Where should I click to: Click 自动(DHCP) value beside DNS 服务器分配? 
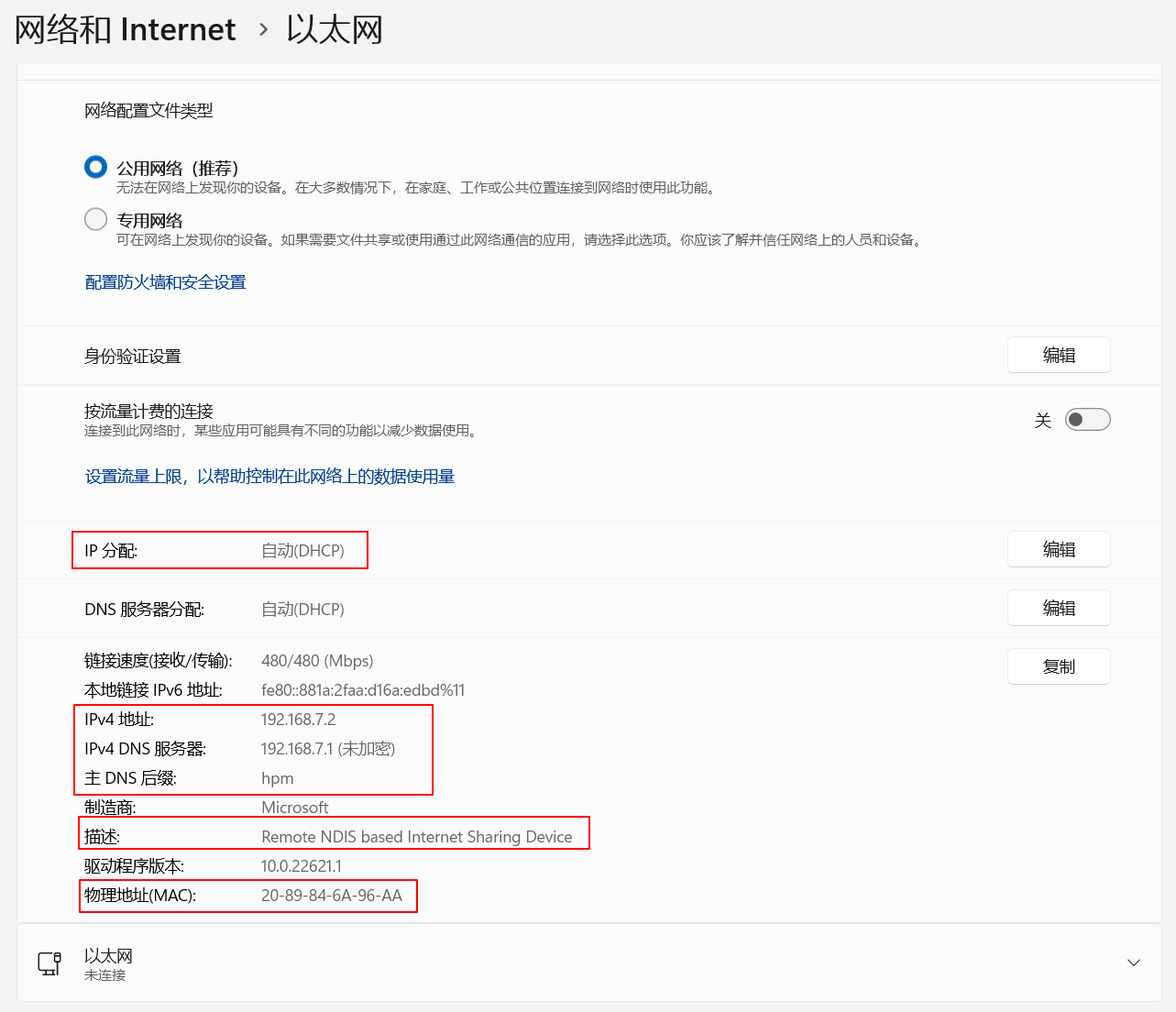[303, 610]
